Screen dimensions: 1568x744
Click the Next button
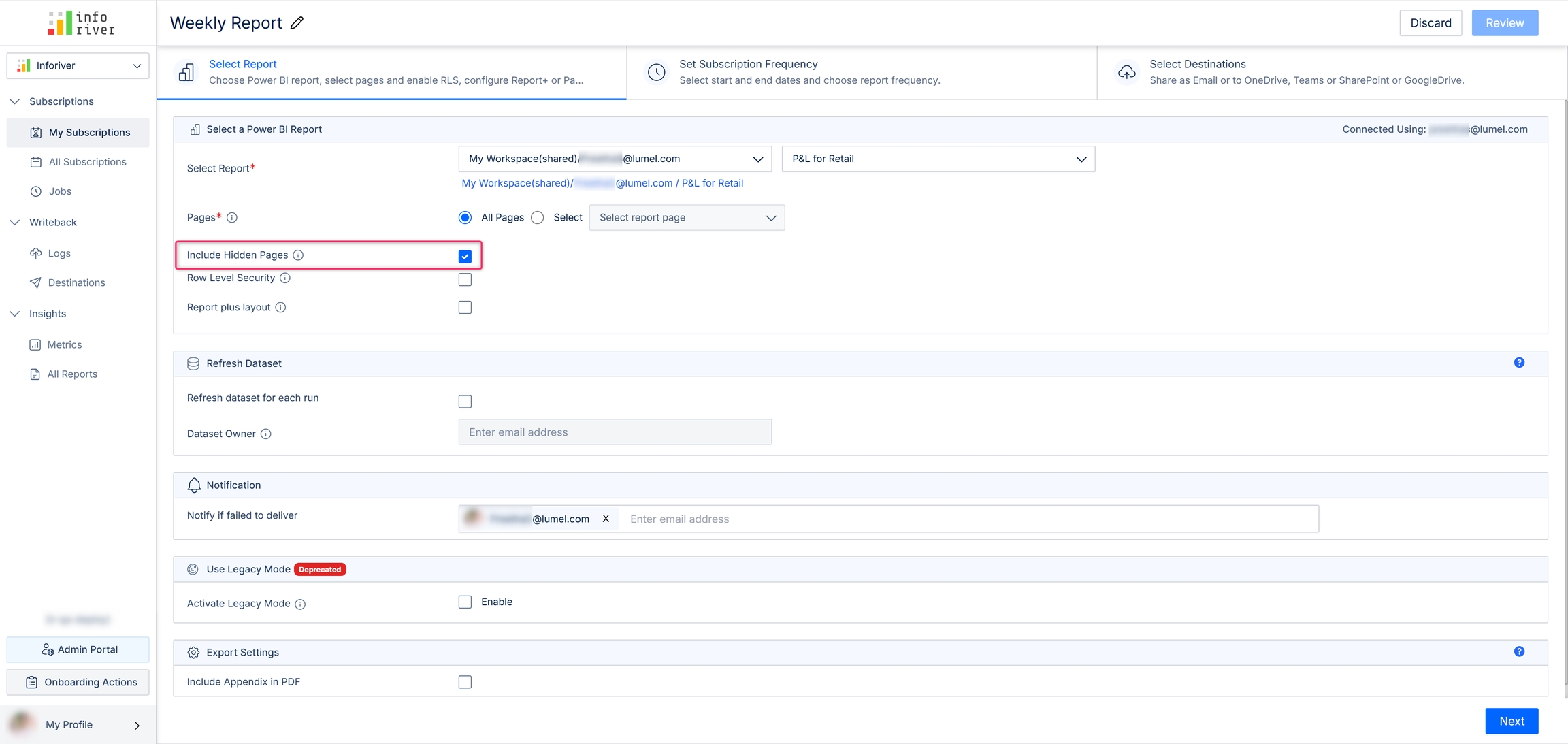(x=1511, y=722)
